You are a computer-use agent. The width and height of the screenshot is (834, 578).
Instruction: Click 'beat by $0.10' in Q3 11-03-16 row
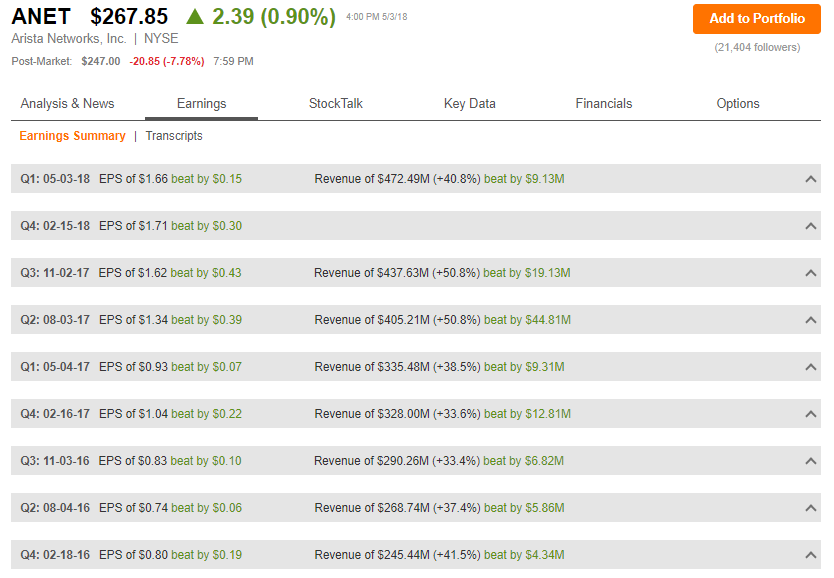[x=206, y=461]
